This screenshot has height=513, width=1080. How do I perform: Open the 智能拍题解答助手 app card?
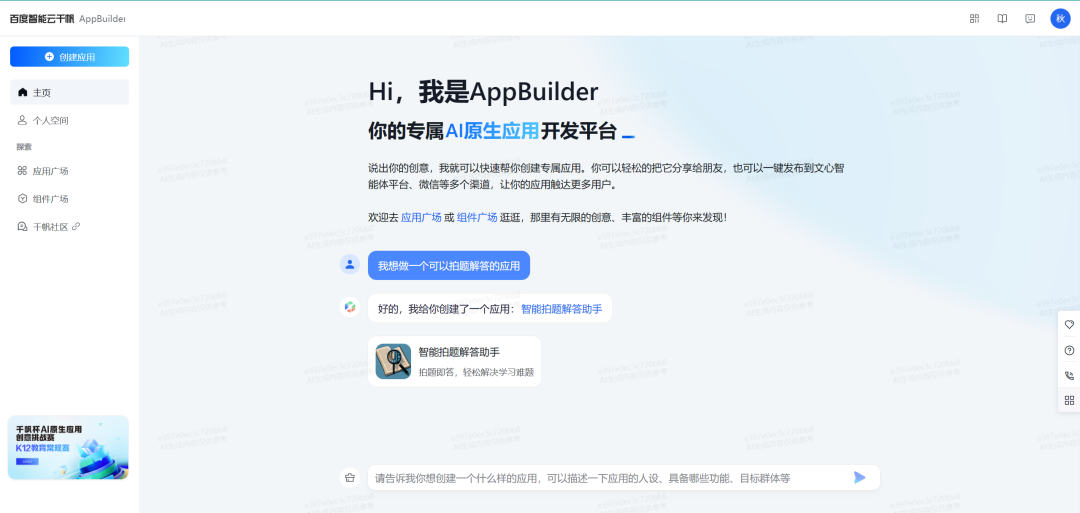(455, 361)
